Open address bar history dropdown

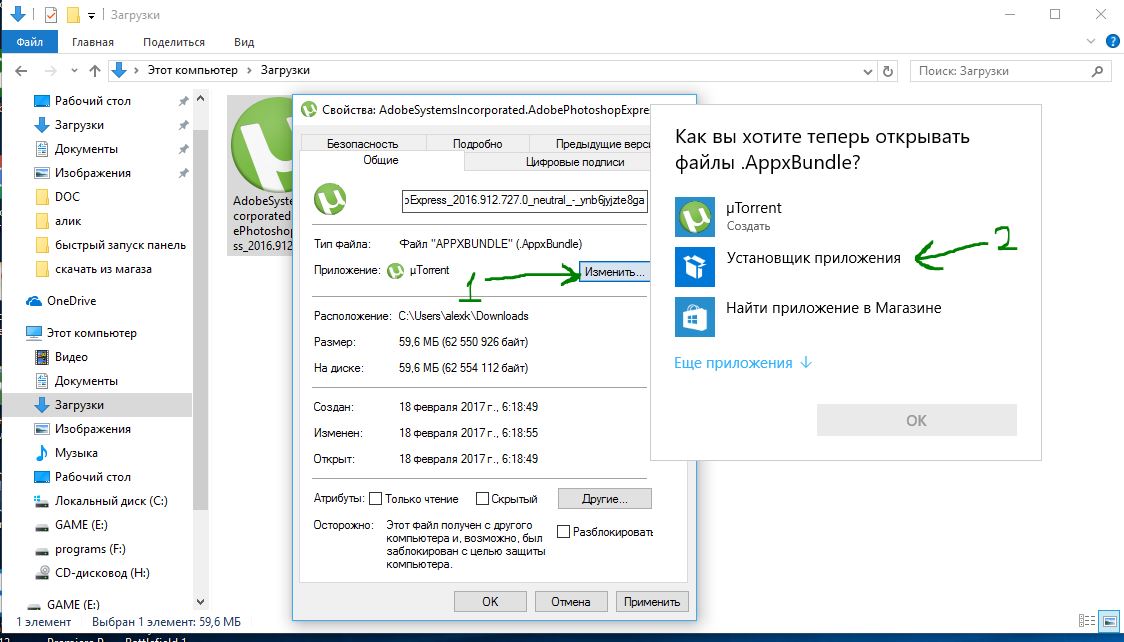point(867,71)
